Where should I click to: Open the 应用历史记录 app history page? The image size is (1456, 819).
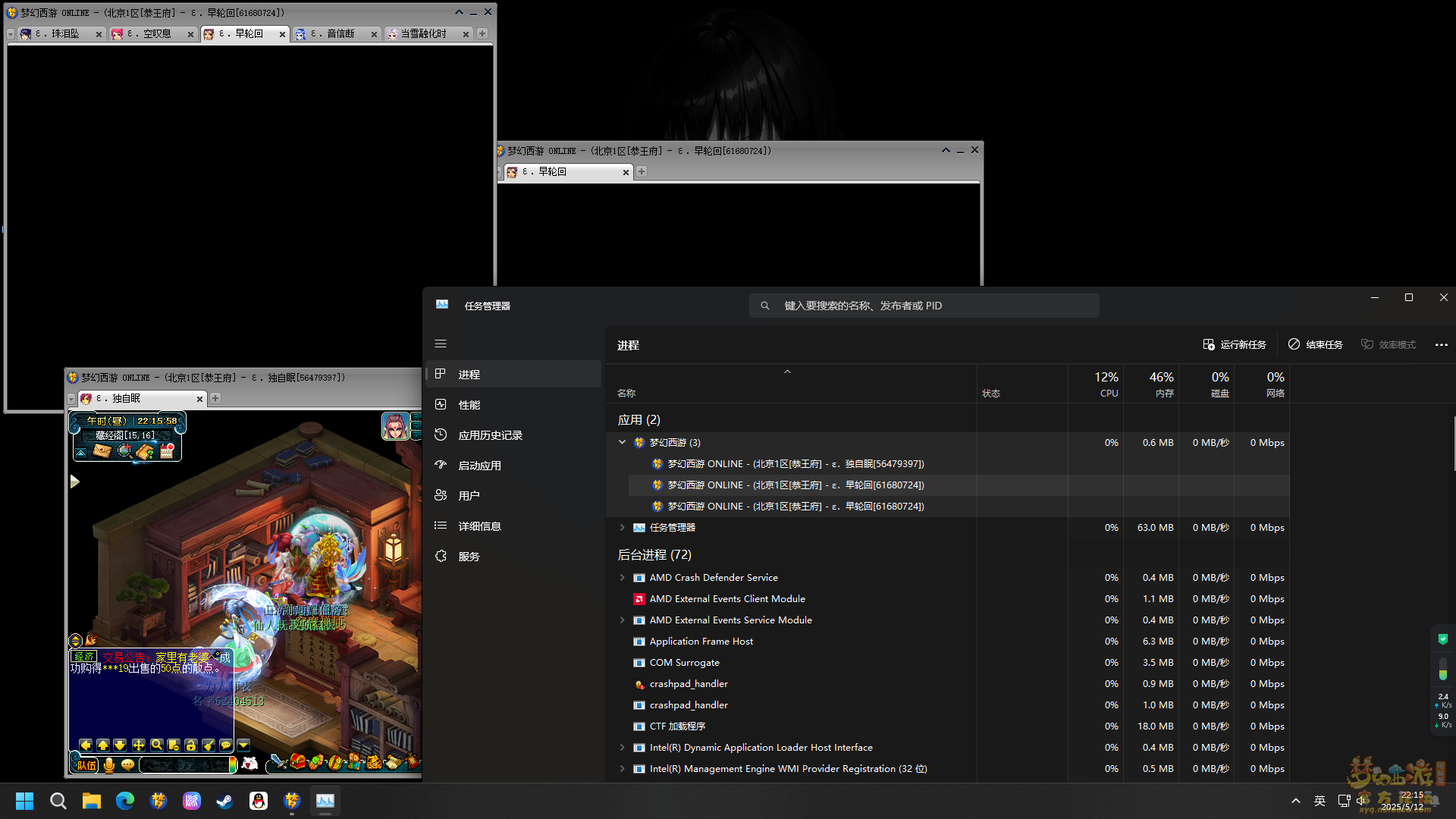tap(513, 435)
